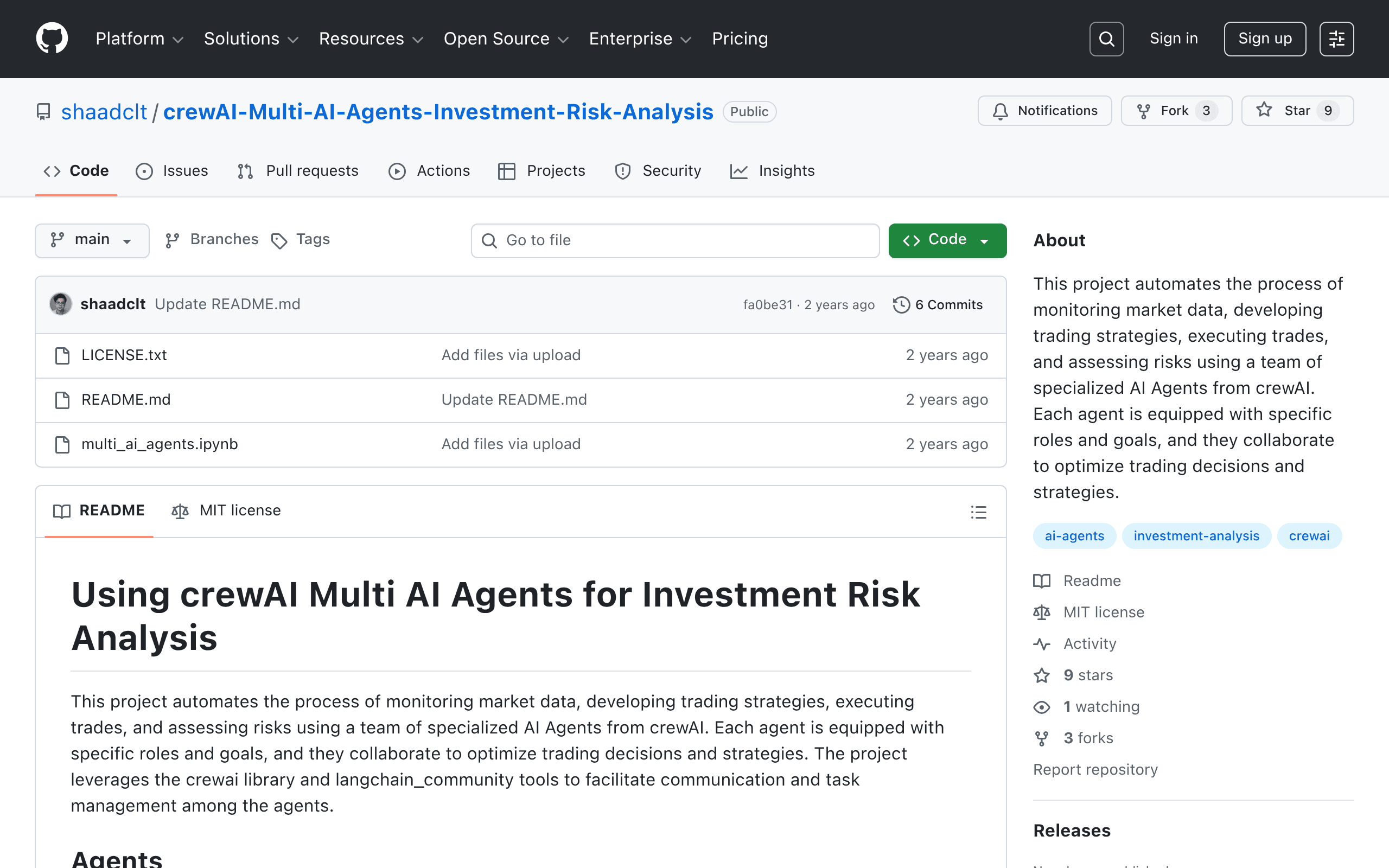Select the README tab in file viewer
Screen dimensions: 1389x868
[99, 511]
